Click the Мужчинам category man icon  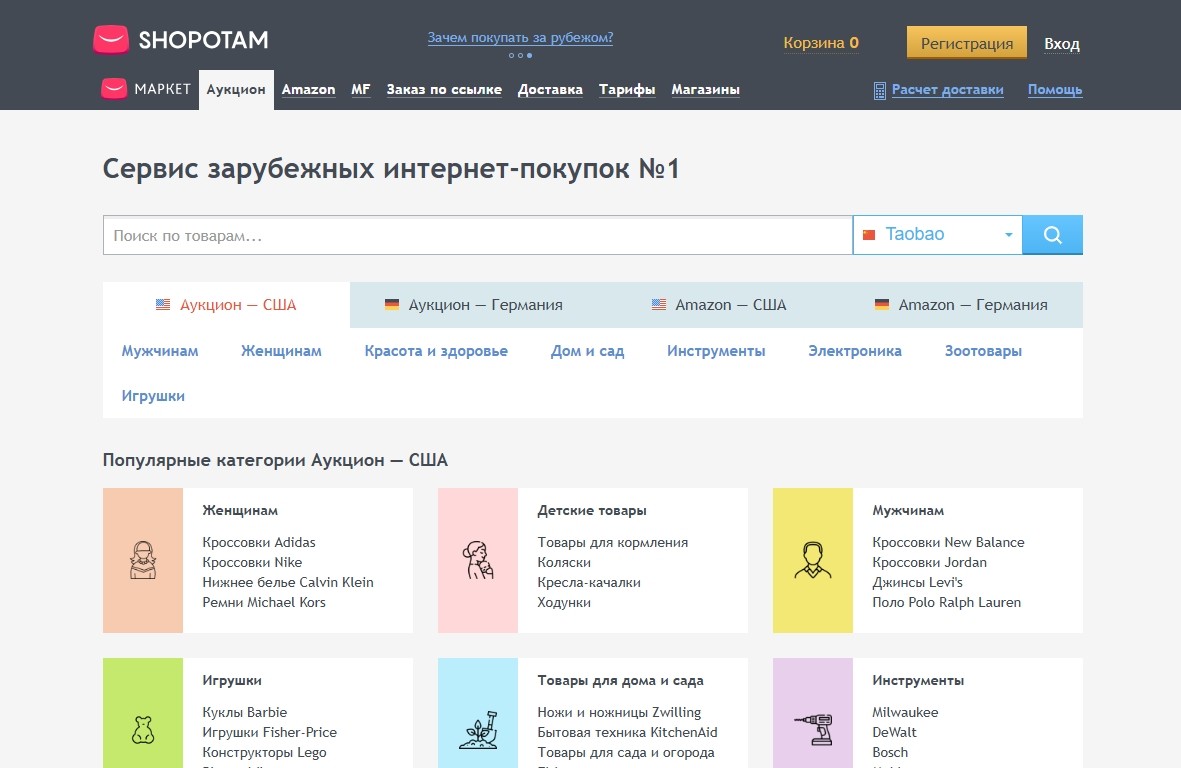click(813, 560)
